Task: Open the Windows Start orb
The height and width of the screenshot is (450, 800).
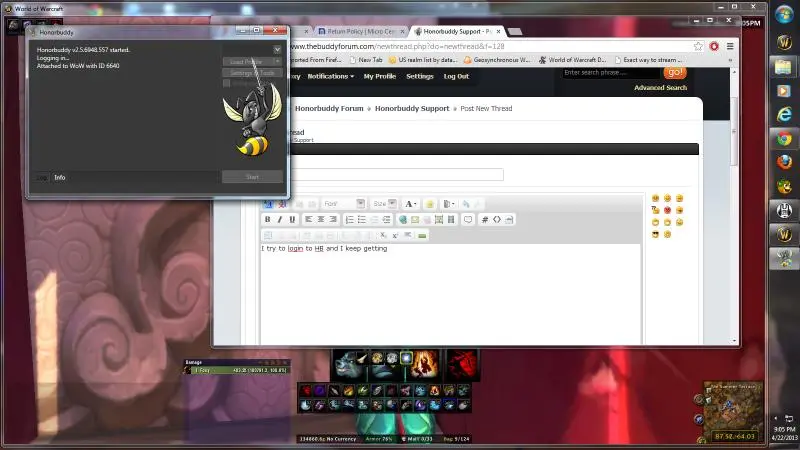Action: pyautogui.click(x=784, y=14)
